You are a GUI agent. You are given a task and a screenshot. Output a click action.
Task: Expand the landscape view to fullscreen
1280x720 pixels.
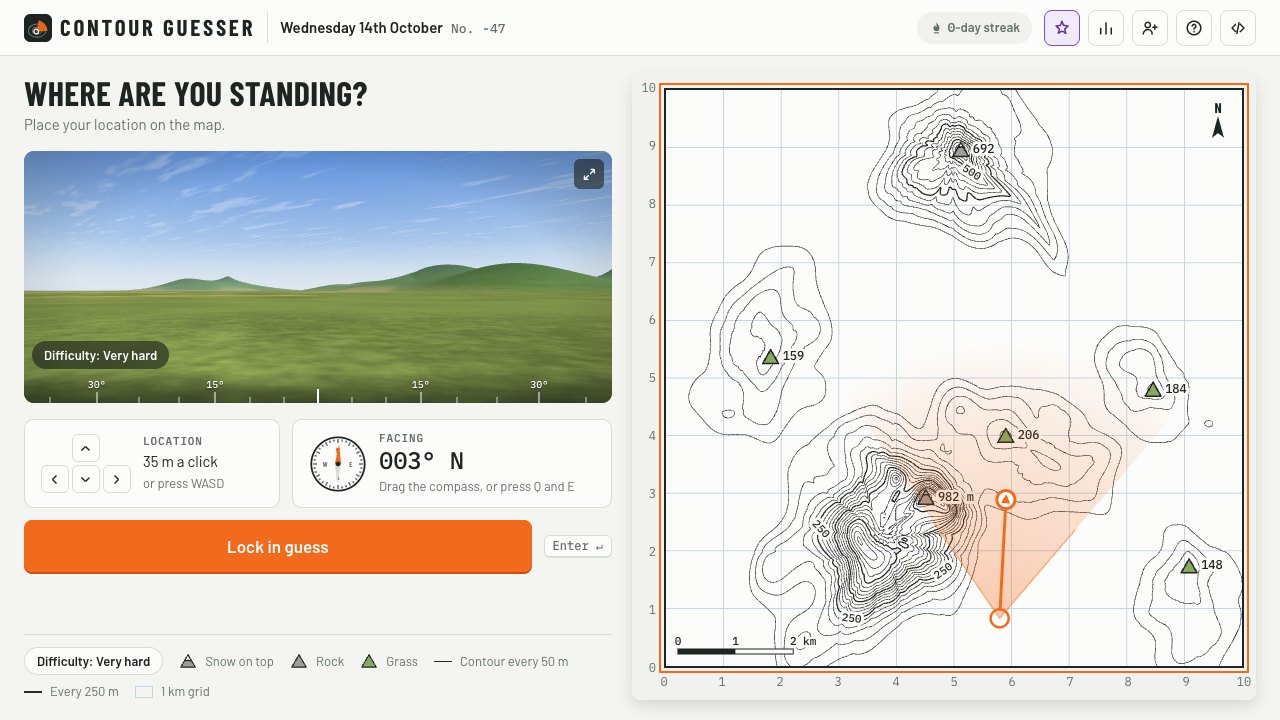click(x=589, y=174)
